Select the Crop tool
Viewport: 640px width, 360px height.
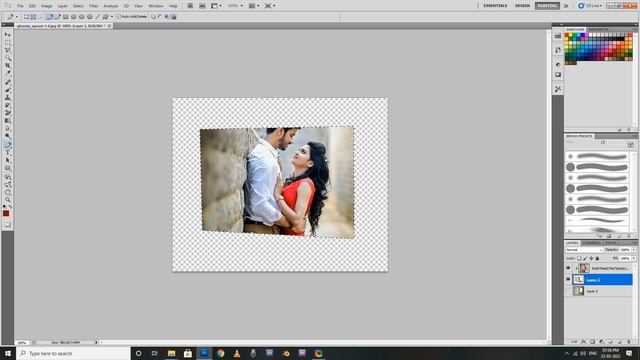click(x=8, y=66)
